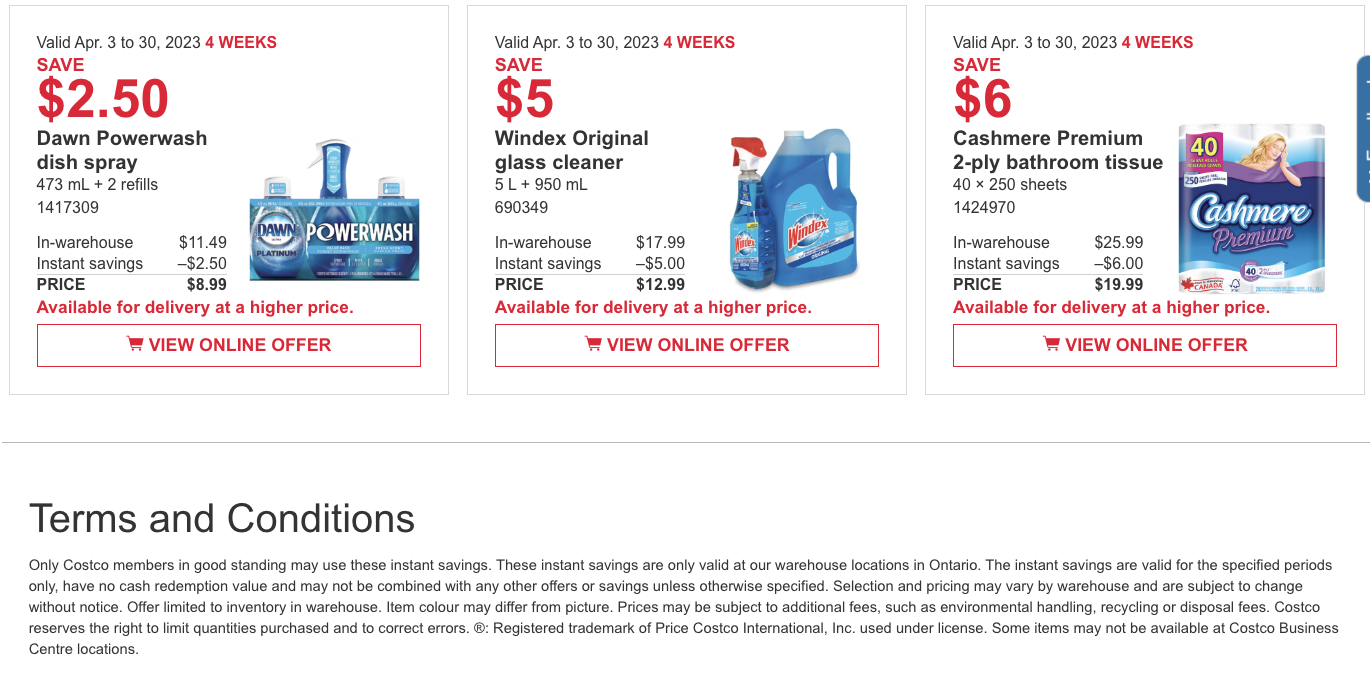Click the item number 1417309
1370x684 pixels.
coord(66,207)
